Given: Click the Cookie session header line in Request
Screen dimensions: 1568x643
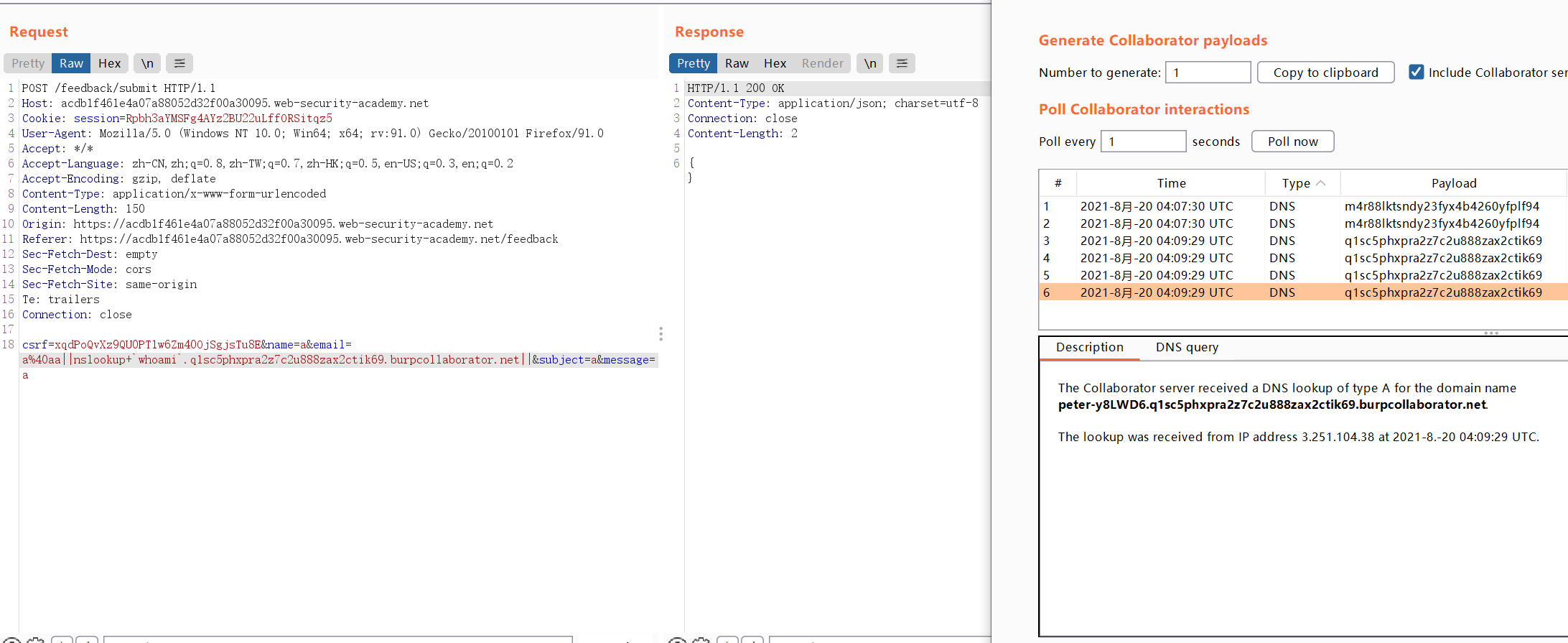Looking at the screenshot, I should 177,119.
